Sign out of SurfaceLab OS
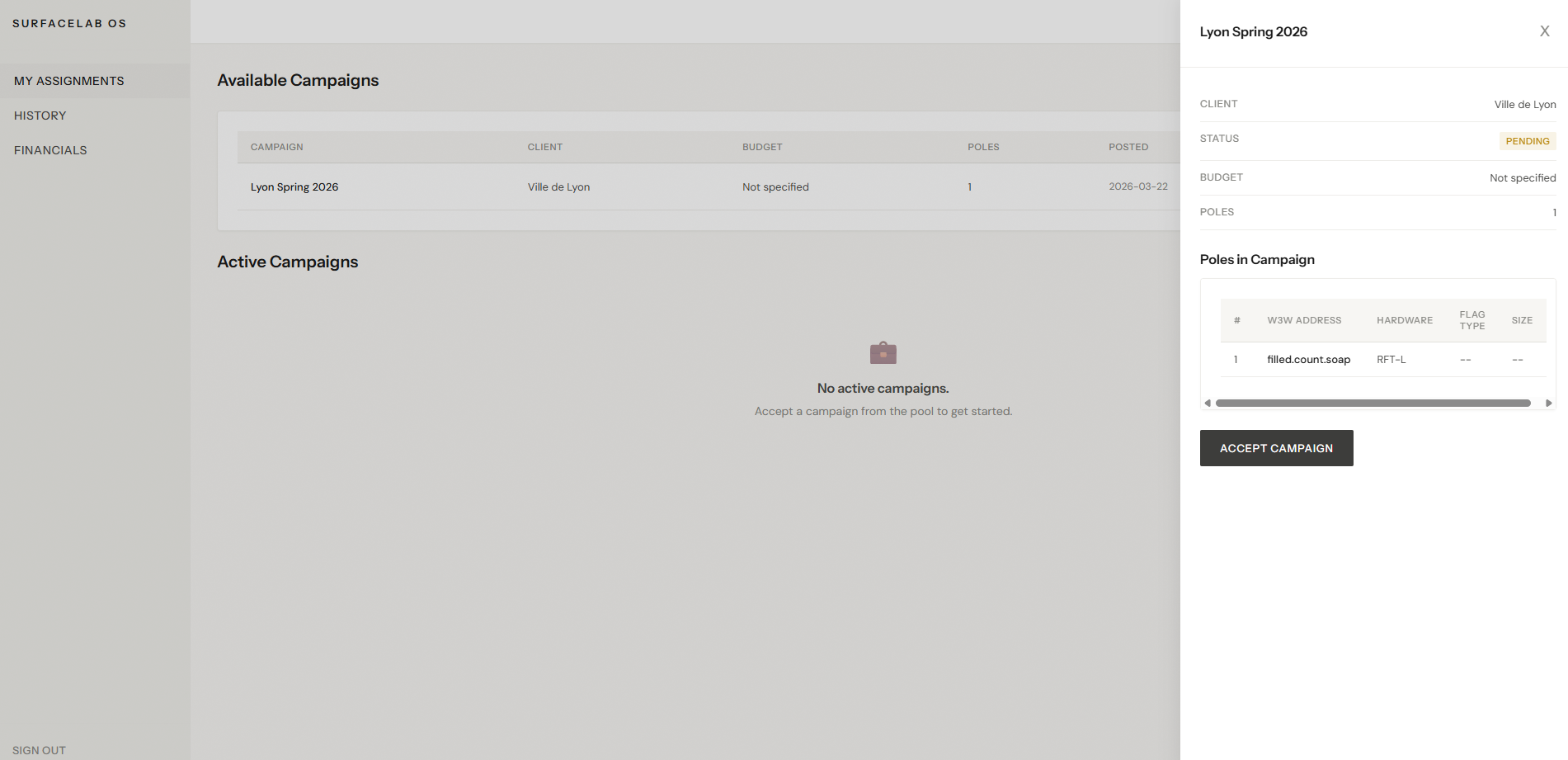This screenshot has height=760, width=1568. pyautogui.click(x=39, y=750)
